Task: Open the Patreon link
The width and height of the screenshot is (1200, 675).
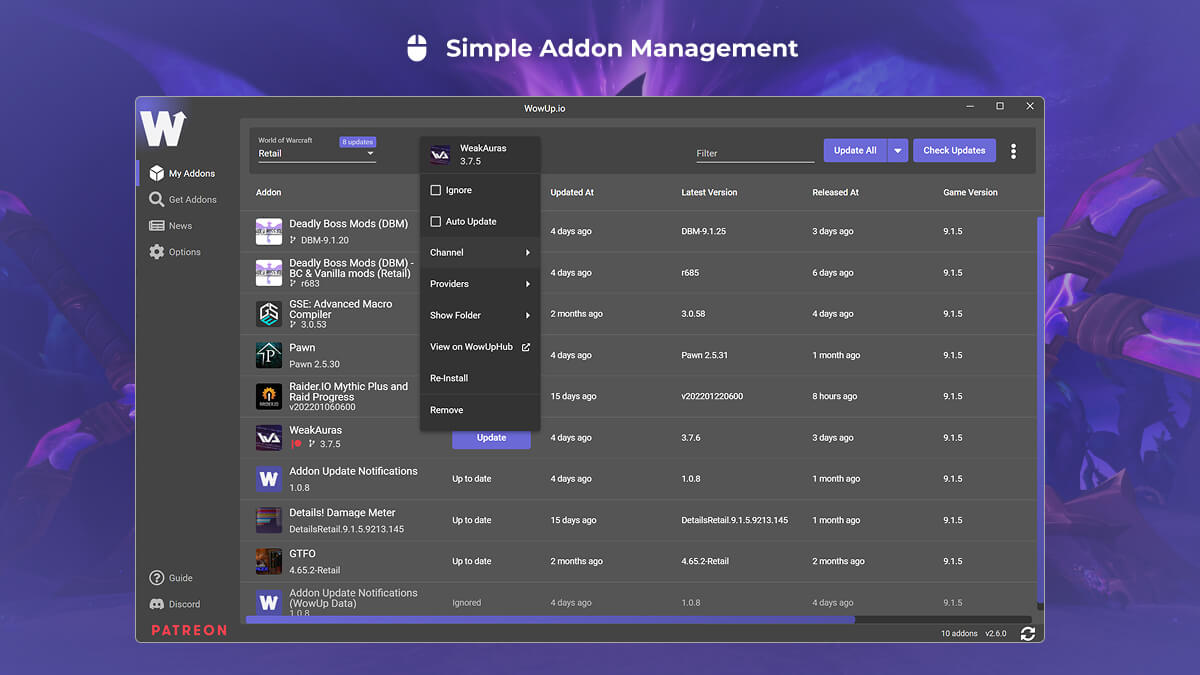Action: click(x=189, y=630)
